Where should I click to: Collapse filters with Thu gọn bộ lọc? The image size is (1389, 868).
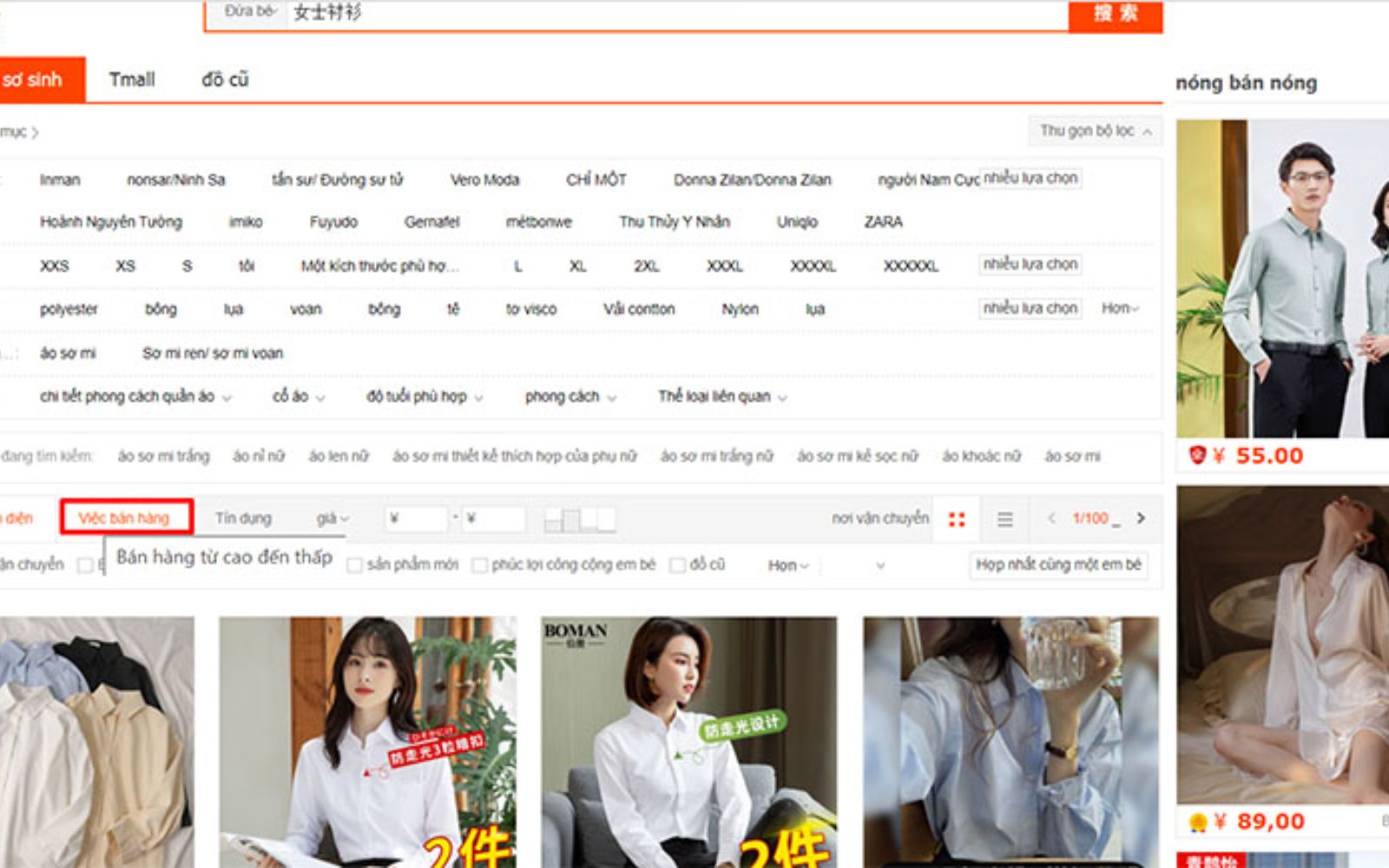[x=1095, y=131]
